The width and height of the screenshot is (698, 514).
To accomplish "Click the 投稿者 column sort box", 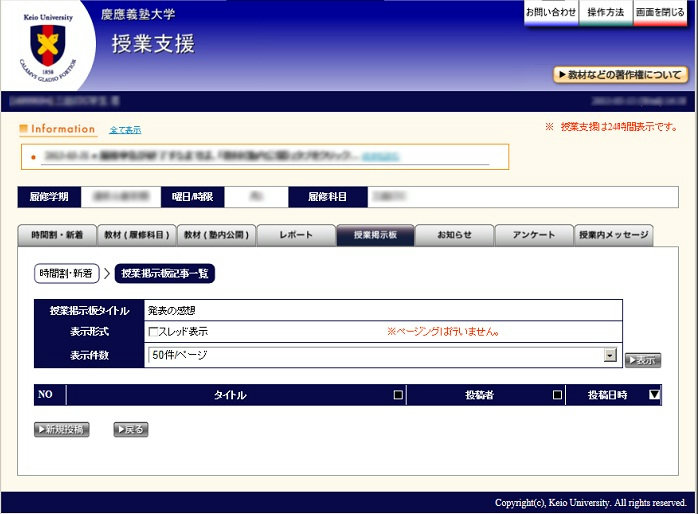I will (557, 395).
